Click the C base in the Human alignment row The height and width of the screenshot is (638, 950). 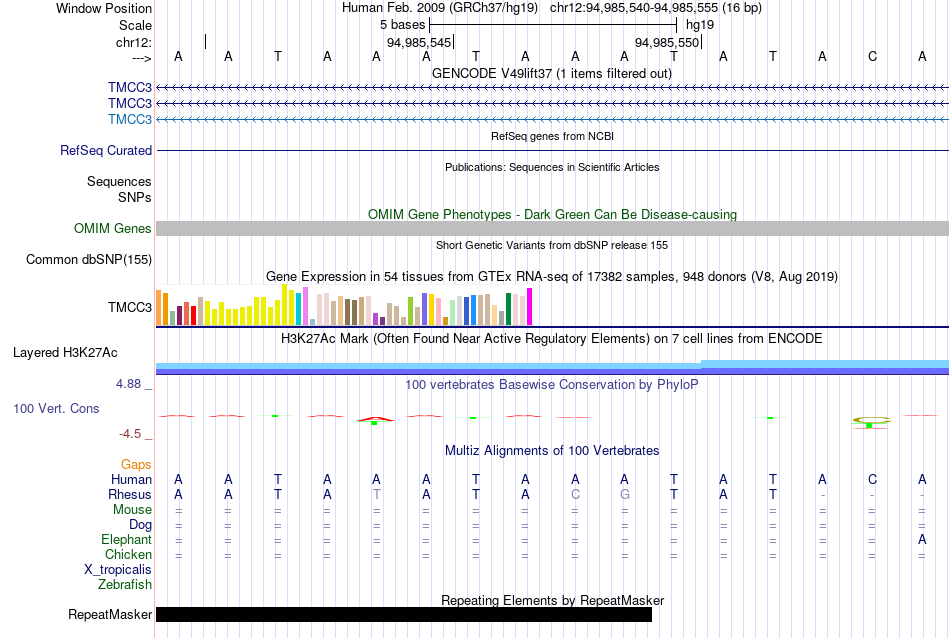(x=872, y=480)
